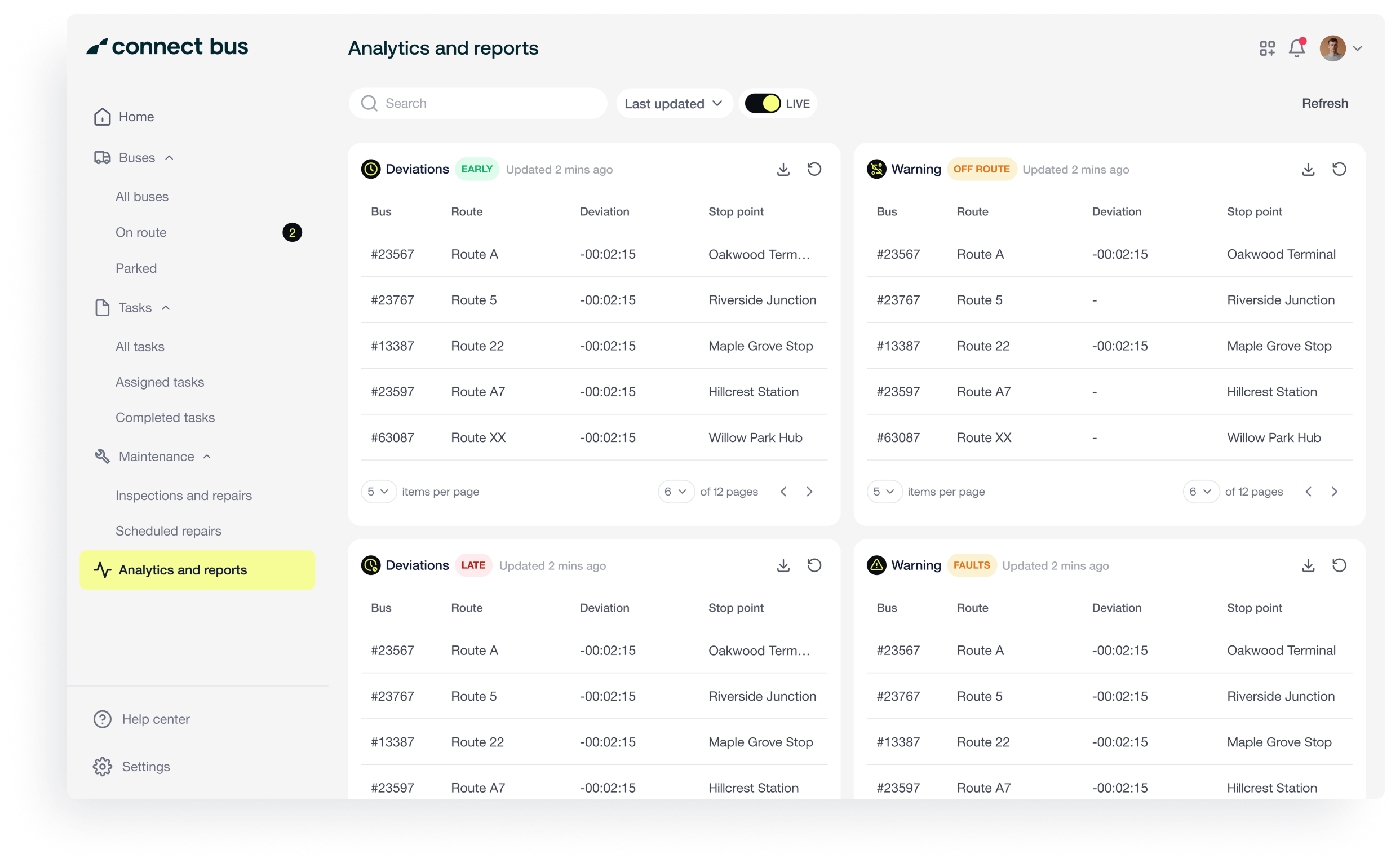1400x867 pixels.
Task: Click the EARLY status tag
Action: click(476, 169)
